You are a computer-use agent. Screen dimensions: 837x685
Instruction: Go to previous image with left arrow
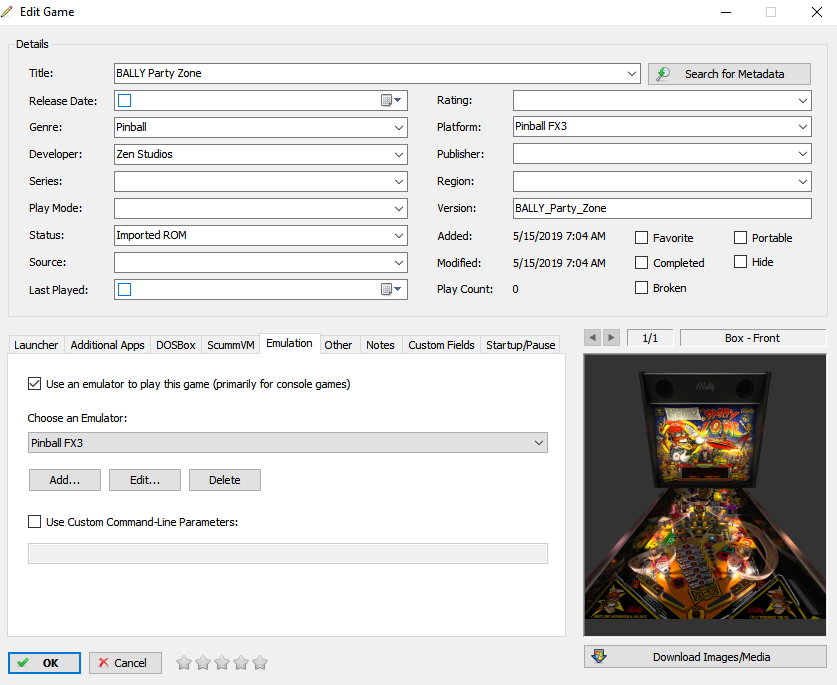[592, 338]
